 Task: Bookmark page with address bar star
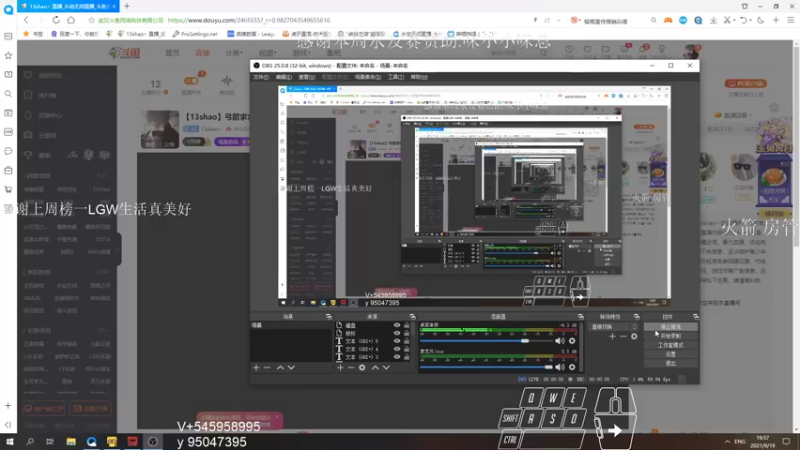click(x=91, y=20)
